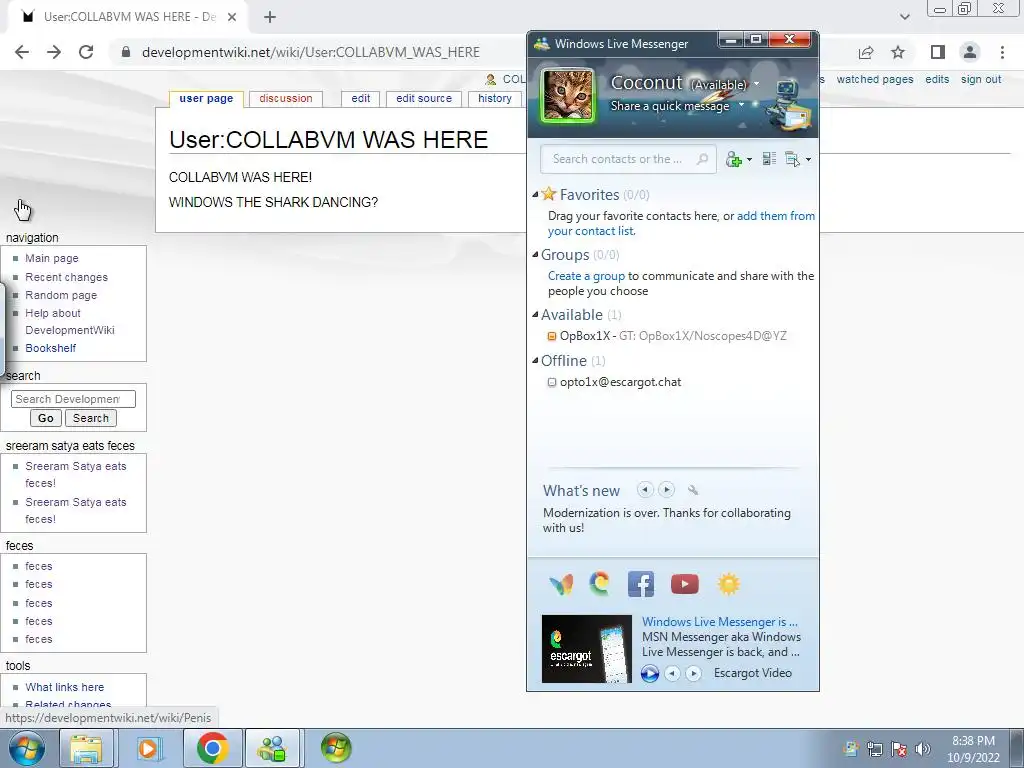Click Chrome forward arrow
Screen dimensions: 1024x768
[54, 52]
